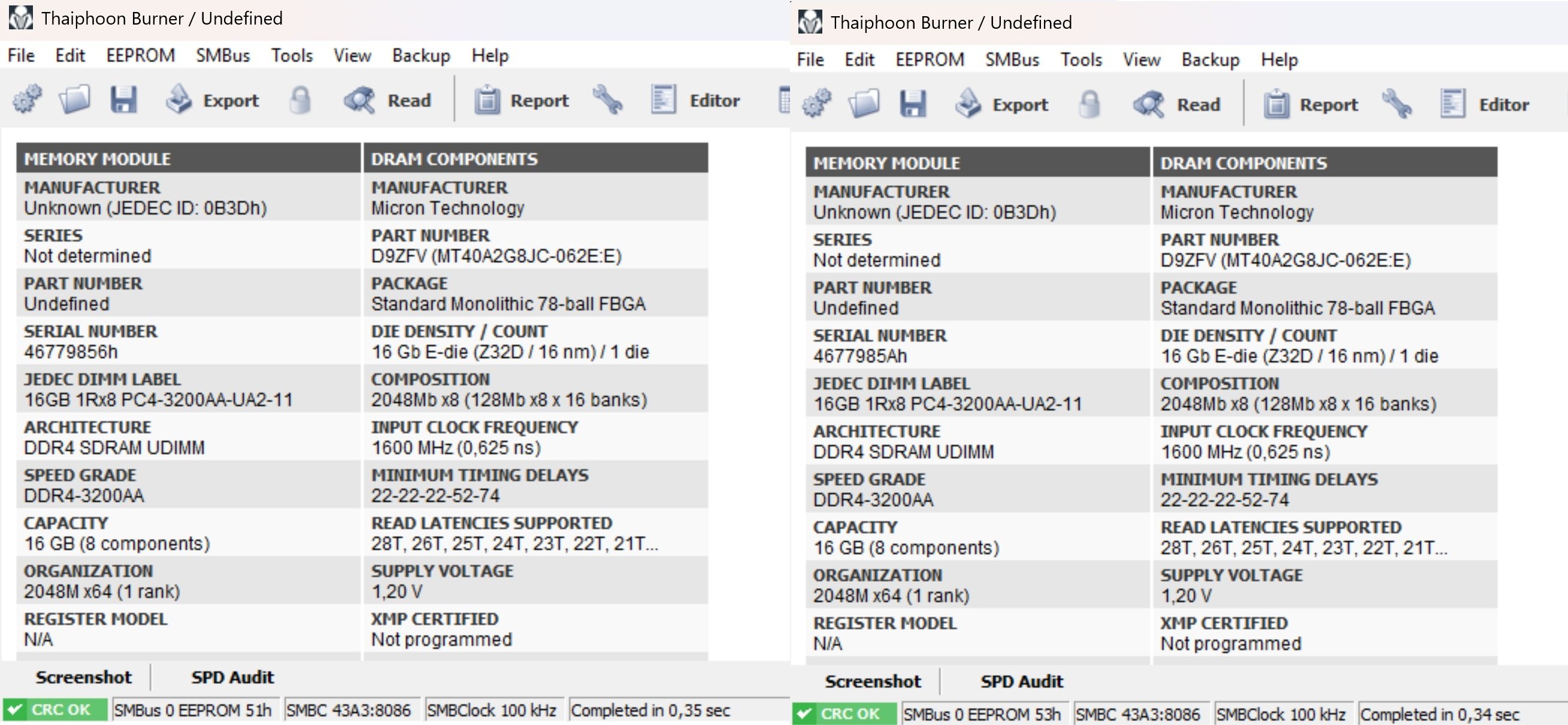This screenshot has width=1568, height=725.
Task: Click serial number 4677985Ah value in right window
Action: coord(859,356)
